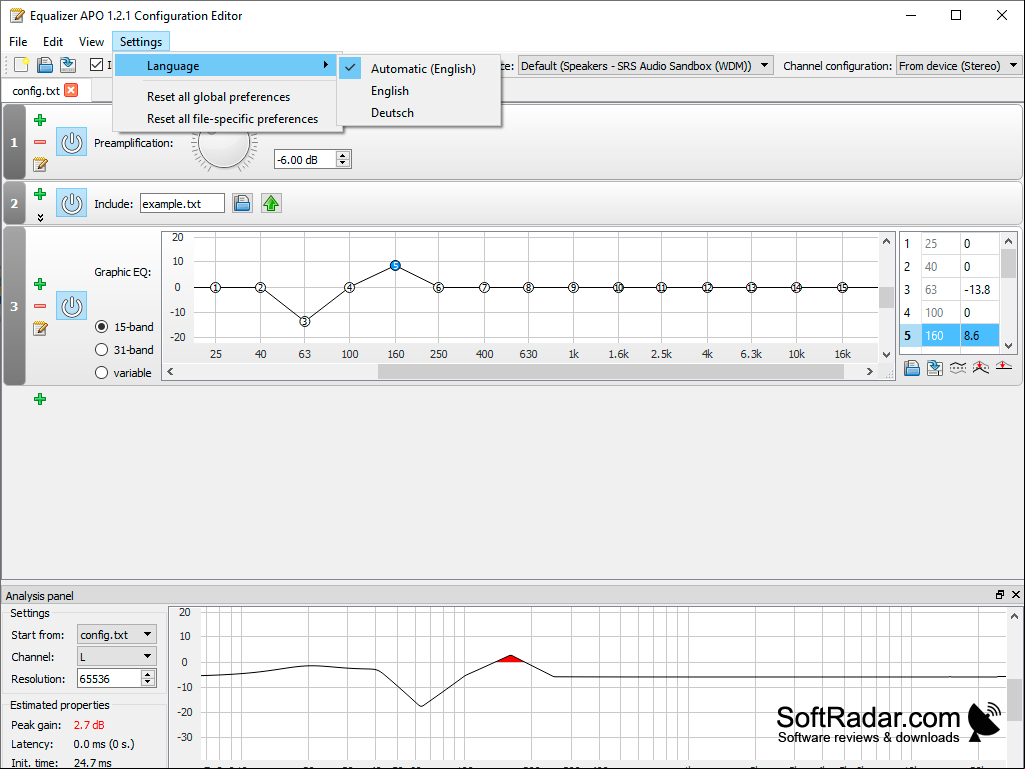
Task: Click the -13.8 gain cell
Action: pyautogui.click(x=979, y=289)
